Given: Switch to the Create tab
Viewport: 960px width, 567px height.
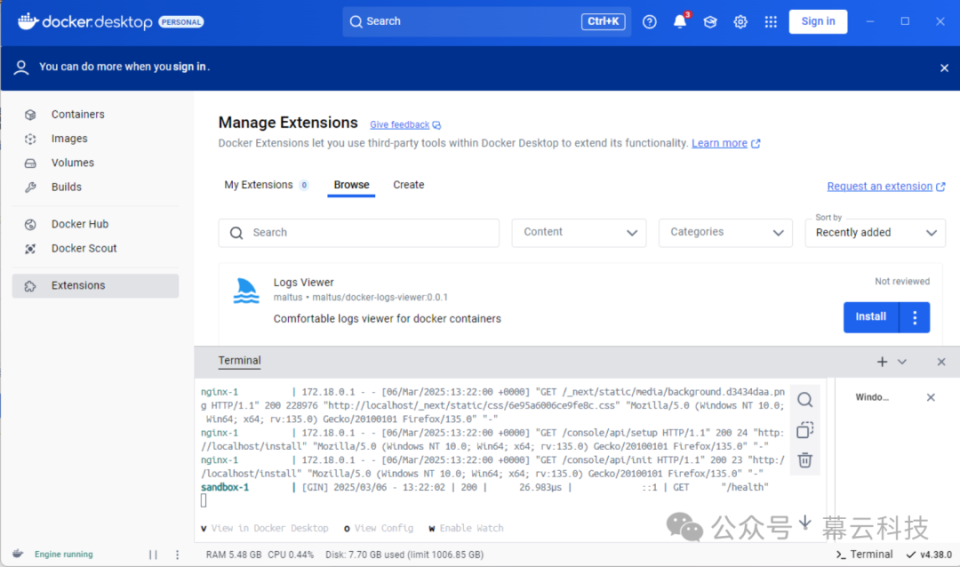Looking at the screenshot, I should [408, 185].
